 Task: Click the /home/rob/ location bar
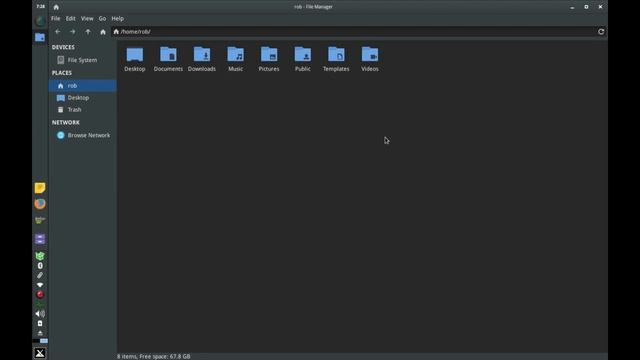[x=353, y=31]
